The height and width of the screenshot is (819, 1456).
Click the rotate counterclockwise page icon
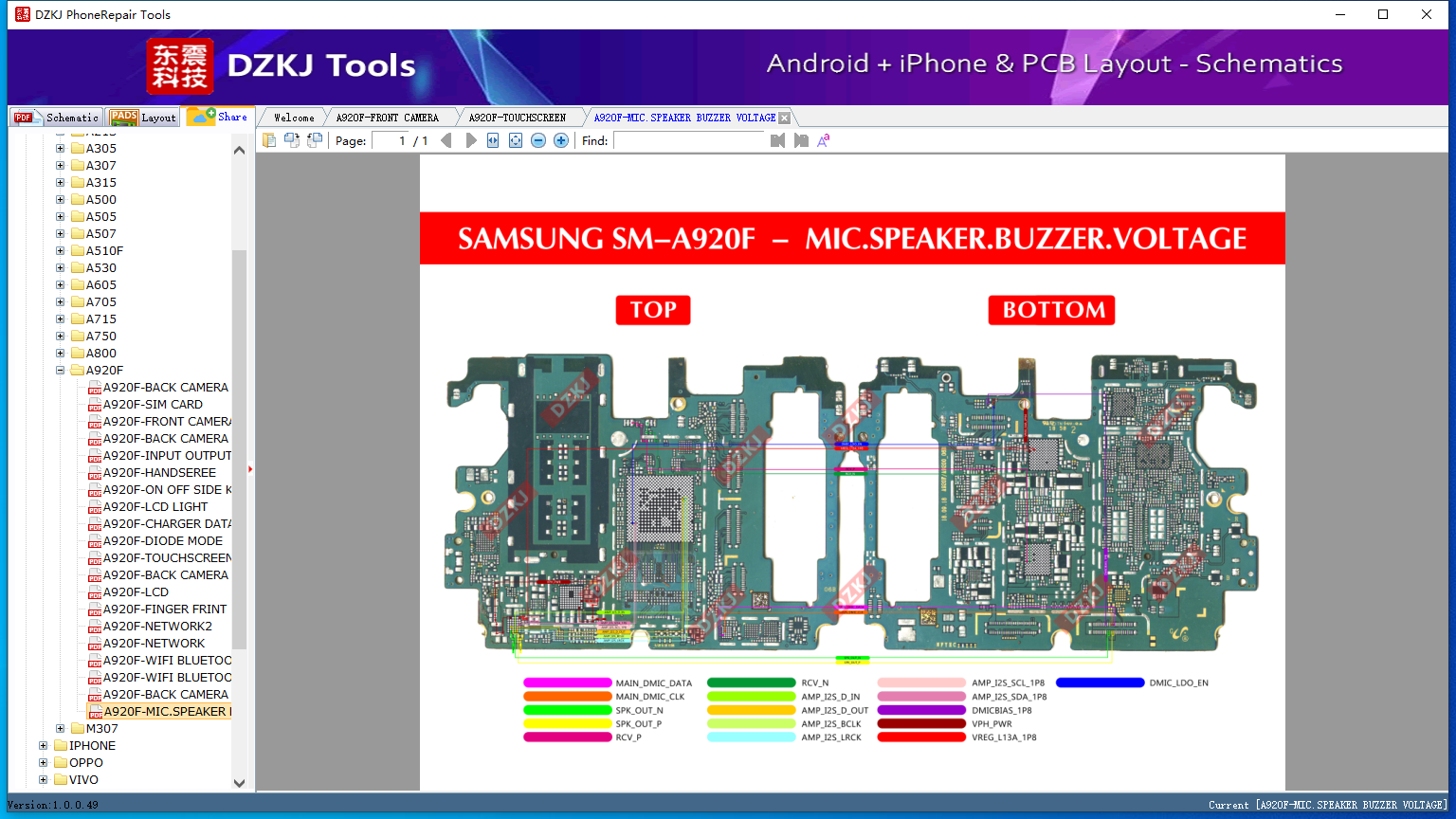tap(292, 140)
